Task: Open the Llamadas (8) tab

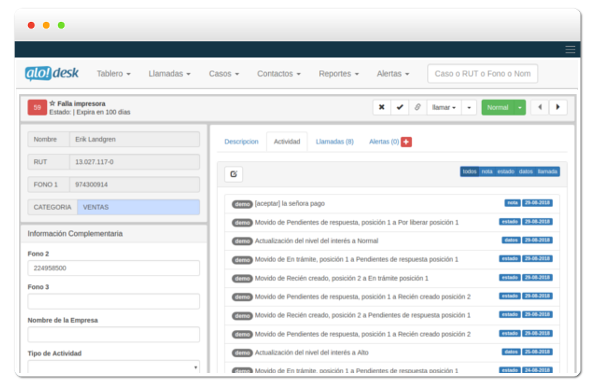Action: [x=335, y=142]
